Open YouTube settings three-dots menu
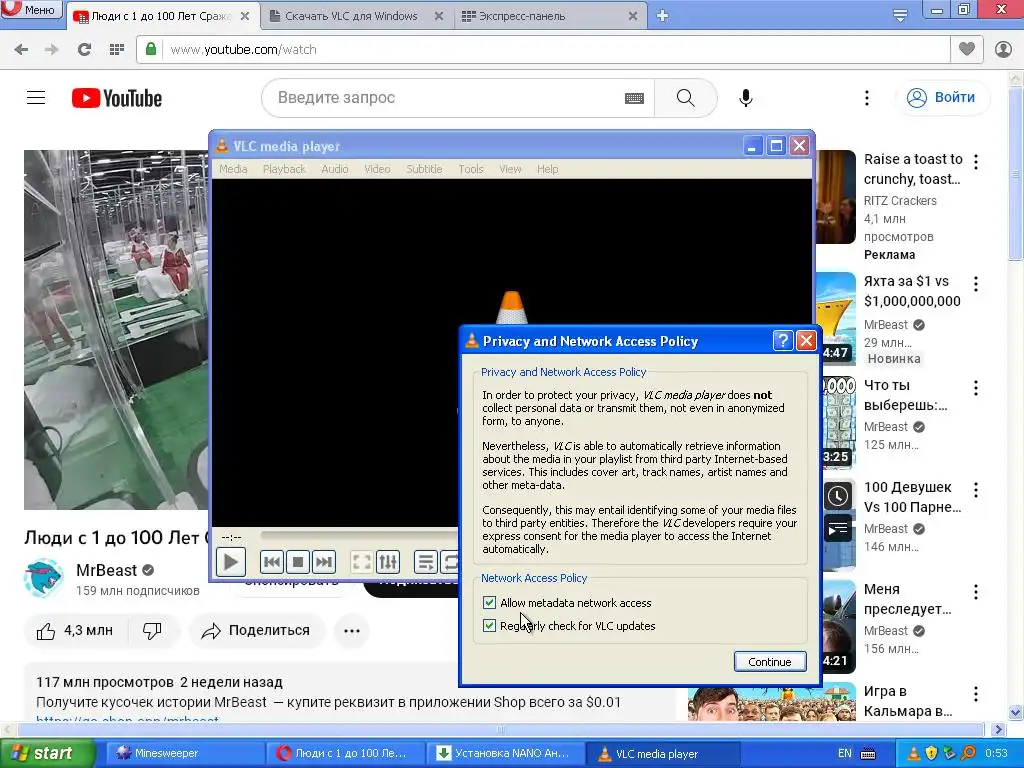 867,97
